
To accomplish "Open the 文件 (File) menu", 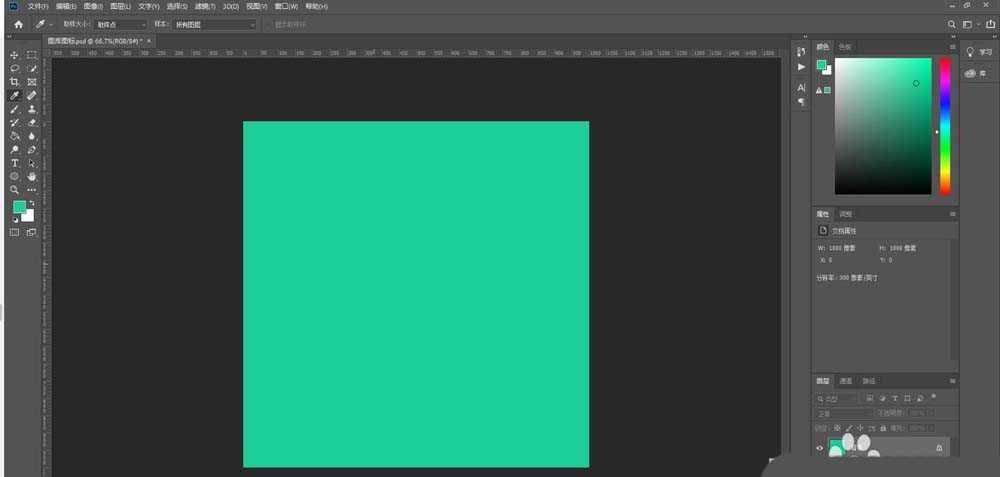I will click(x=37, y=6).
